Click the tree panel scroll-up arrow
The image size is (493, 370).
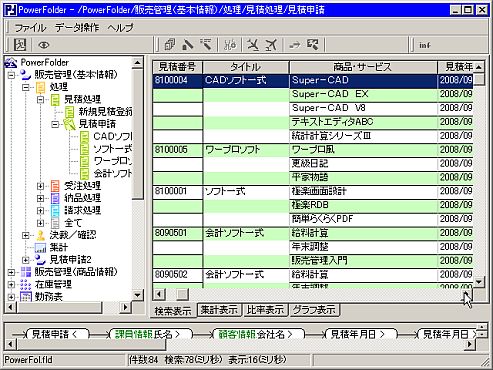137,62
